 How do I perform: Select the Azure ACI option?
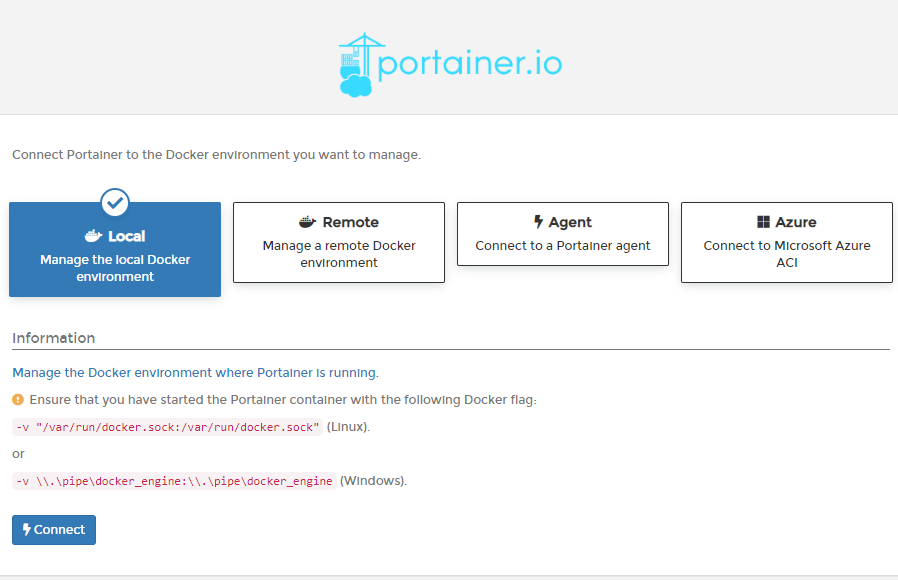[x=787, y=242]
